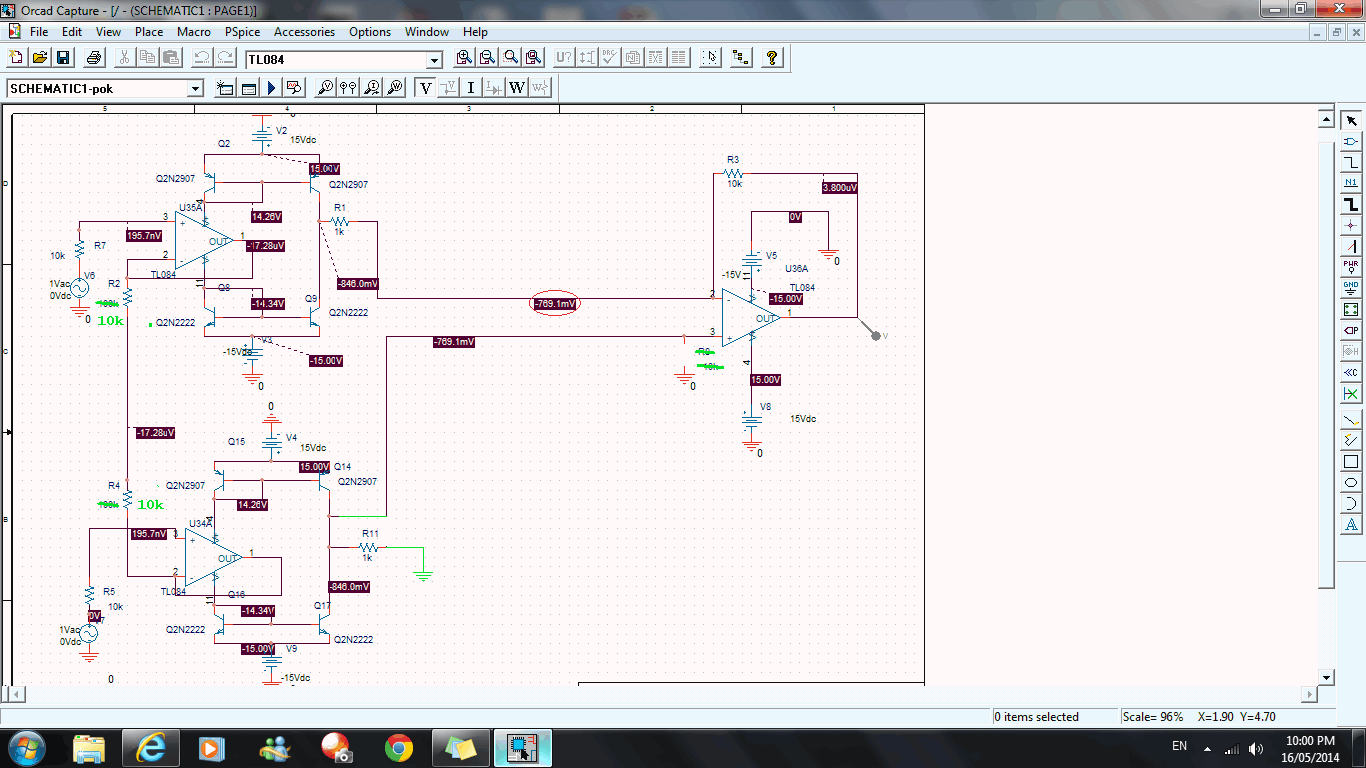Viewport: 1366px width, 768px height.
Task: Open the File menu
Action: click(x=39, y=32)
